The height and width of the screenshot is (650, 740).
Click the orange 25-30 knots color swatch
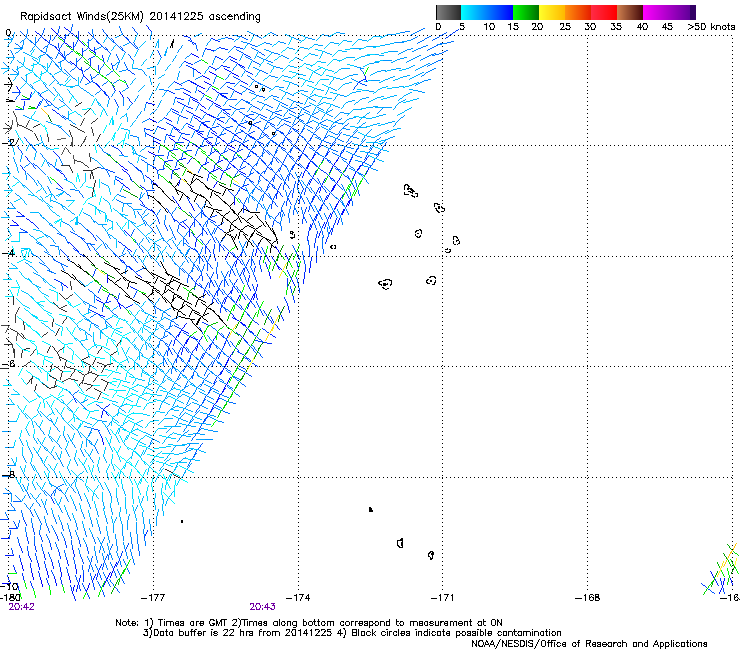[578, 12]
